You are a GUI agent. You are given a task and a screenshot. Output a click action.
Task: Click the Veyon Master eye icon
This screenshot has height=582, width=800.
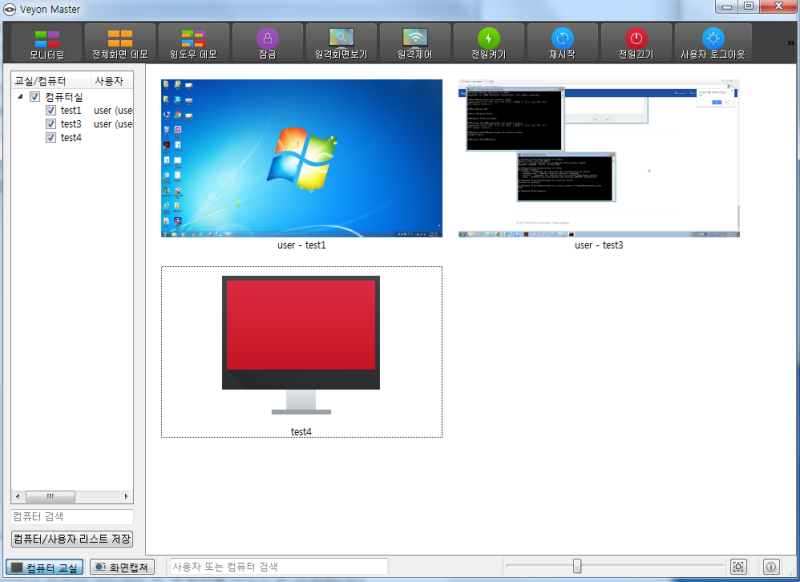(x=9, y=9)
